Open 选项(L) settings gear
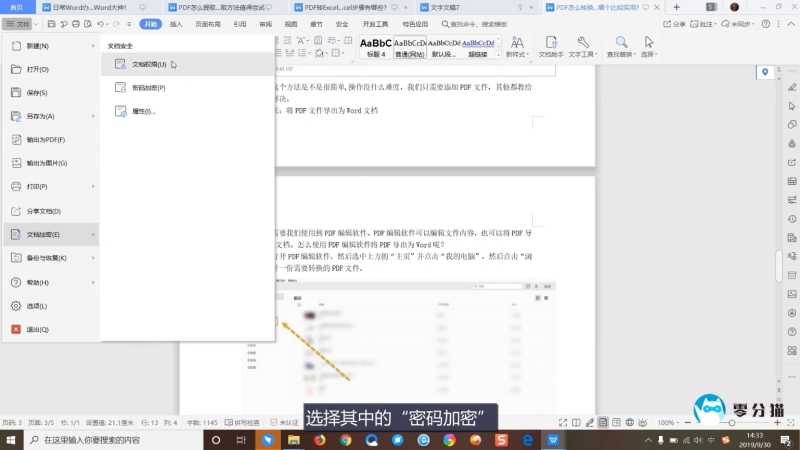The height and width of the screenshot is (450, 800). point(16,305)
